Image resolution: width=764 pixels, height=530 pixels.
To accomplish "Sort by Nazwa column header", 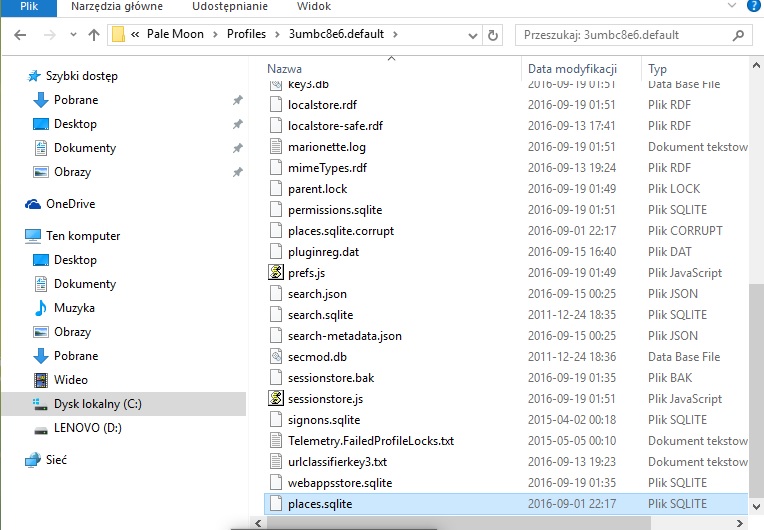I will tap(285, 69).
